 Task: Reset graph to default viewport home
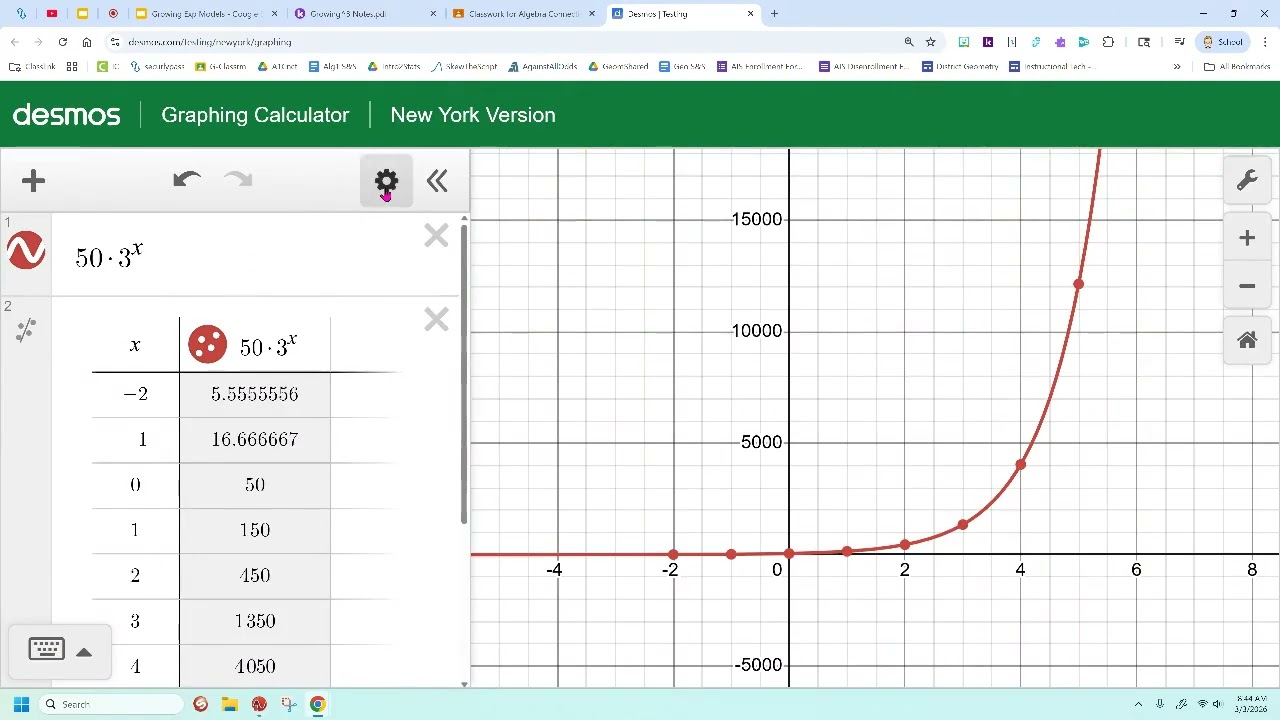click(1247, 341)
